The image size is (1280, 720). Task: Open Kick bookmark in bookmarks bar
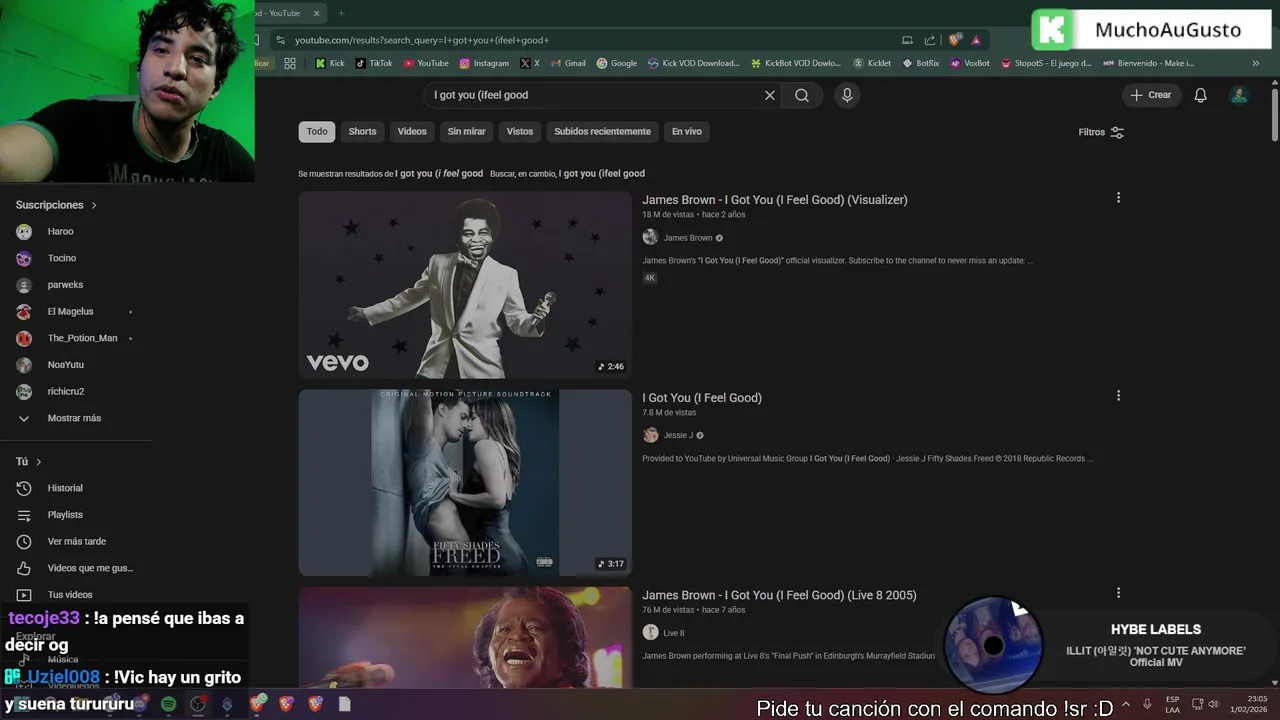(329, 63)
